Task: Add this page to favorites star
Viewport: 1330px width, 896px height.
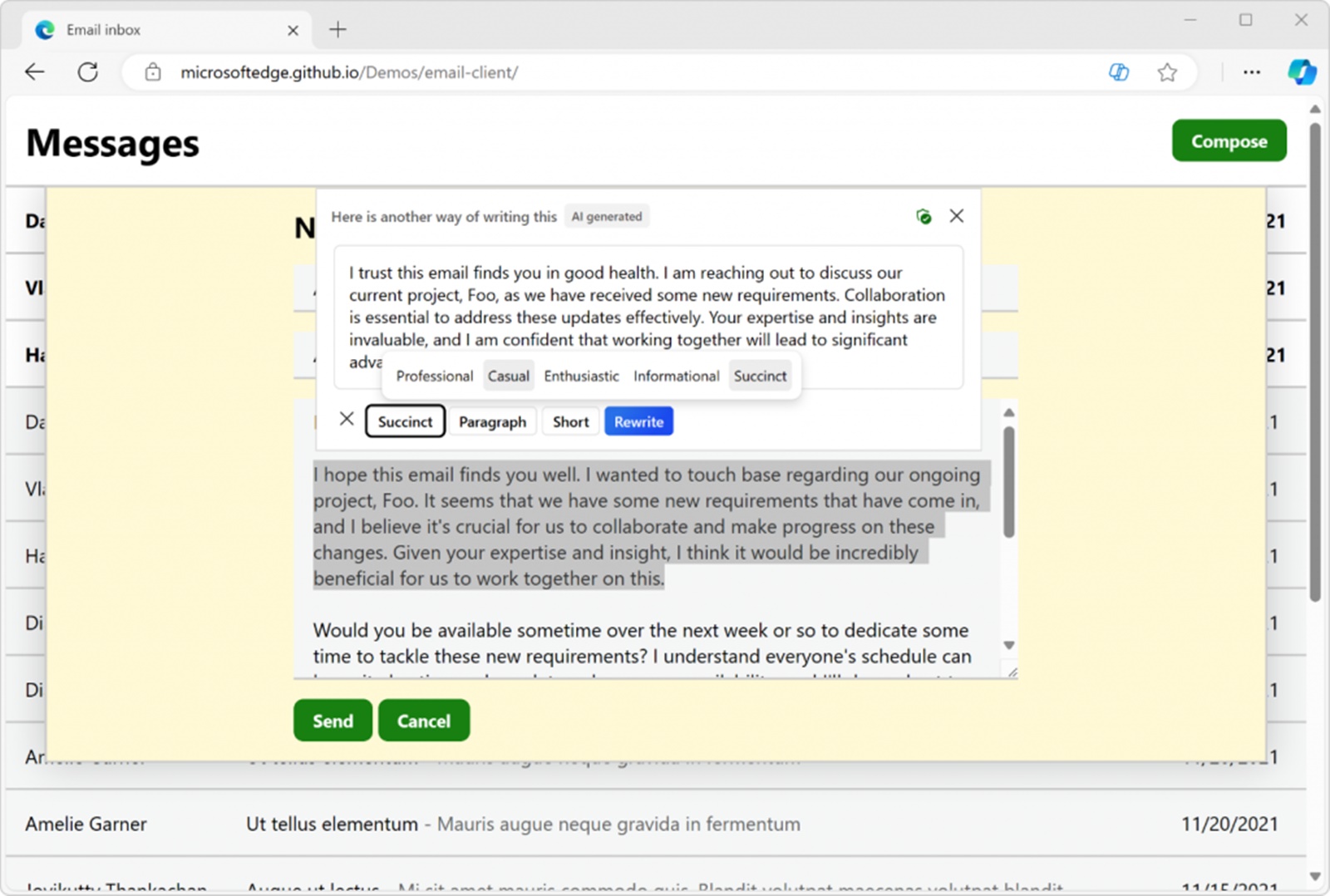Action: pyautogui.click(x=1167, y=72)
